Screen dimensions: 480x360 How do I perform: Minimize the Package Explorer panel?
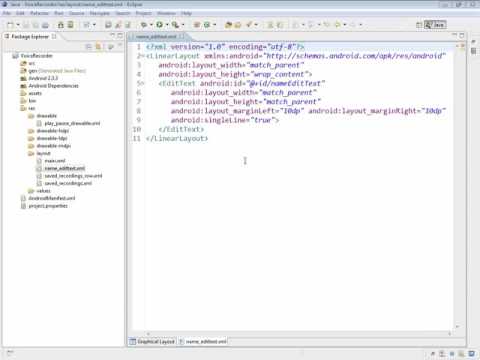(x=112, y=35)
